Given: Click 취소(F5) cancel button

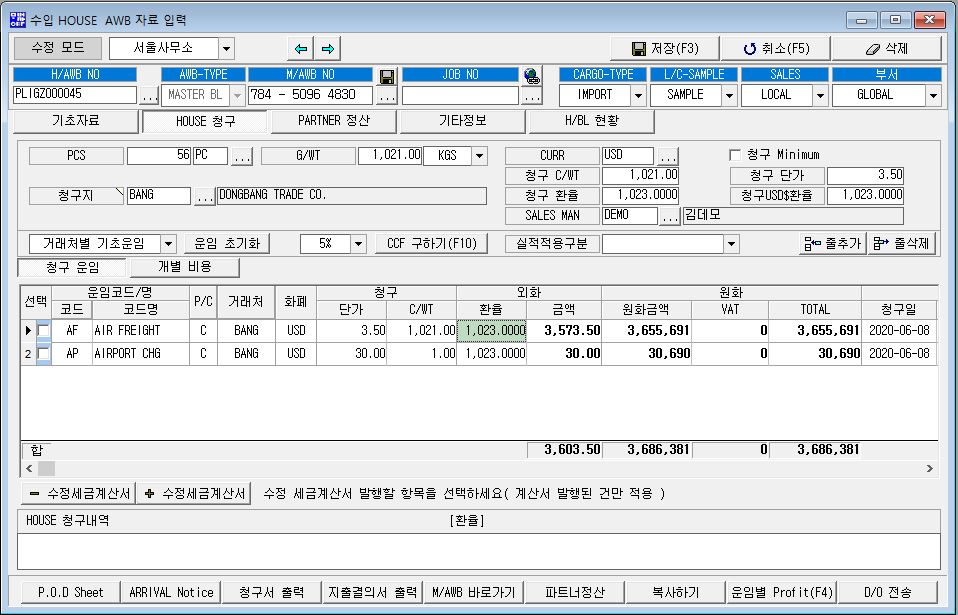Looking at the screenshot, I should pos(776,48).
